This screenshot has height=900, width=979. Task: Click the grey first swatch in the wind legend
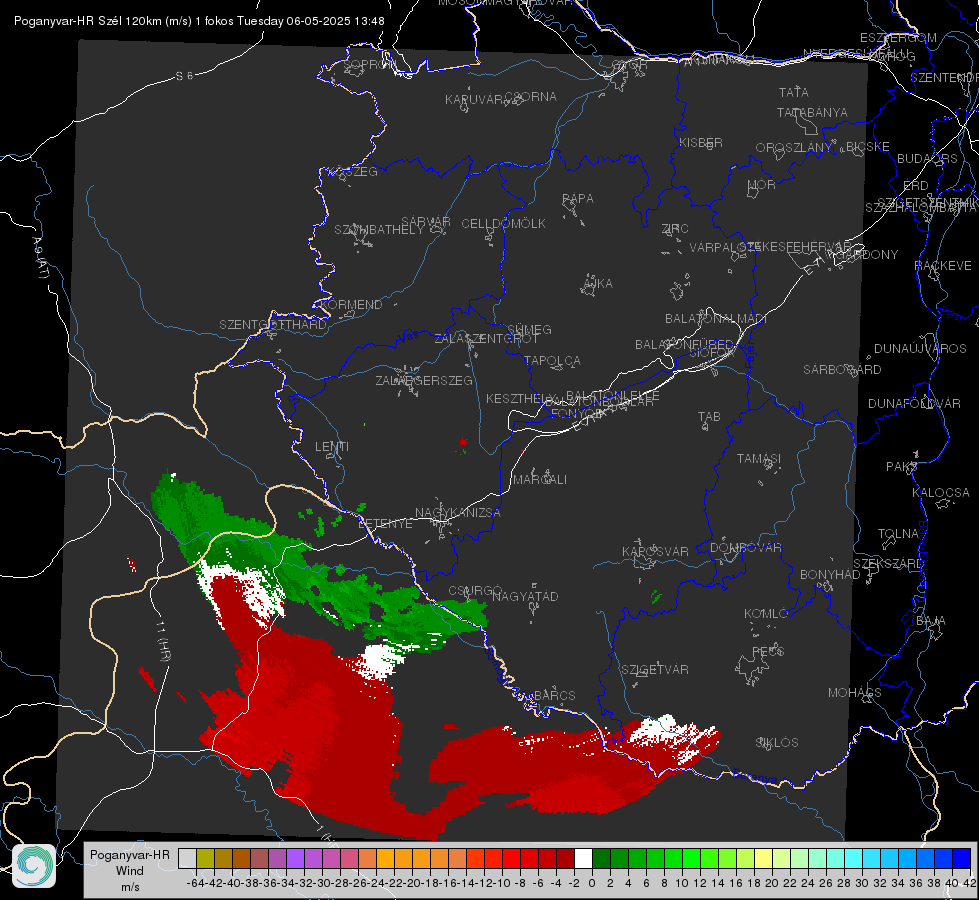point(187,859)
